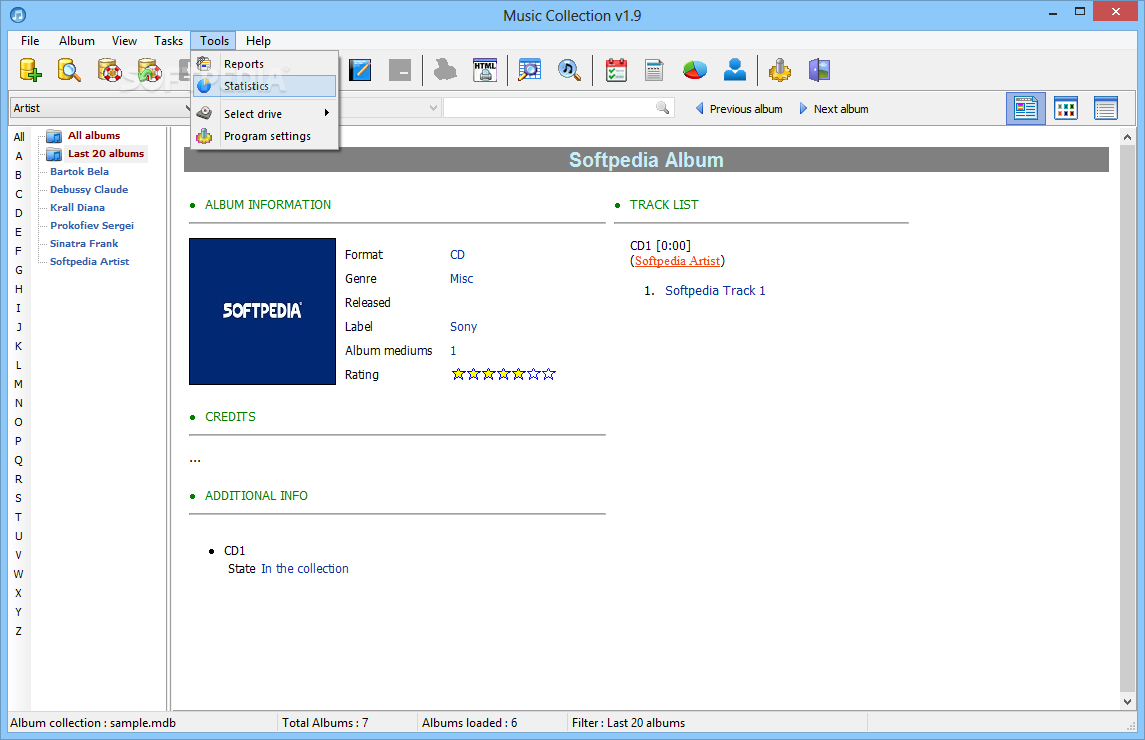Close the open Tools menu
Image resolution: width=1145 pixels, height=740 pixels.
(214, 41)
